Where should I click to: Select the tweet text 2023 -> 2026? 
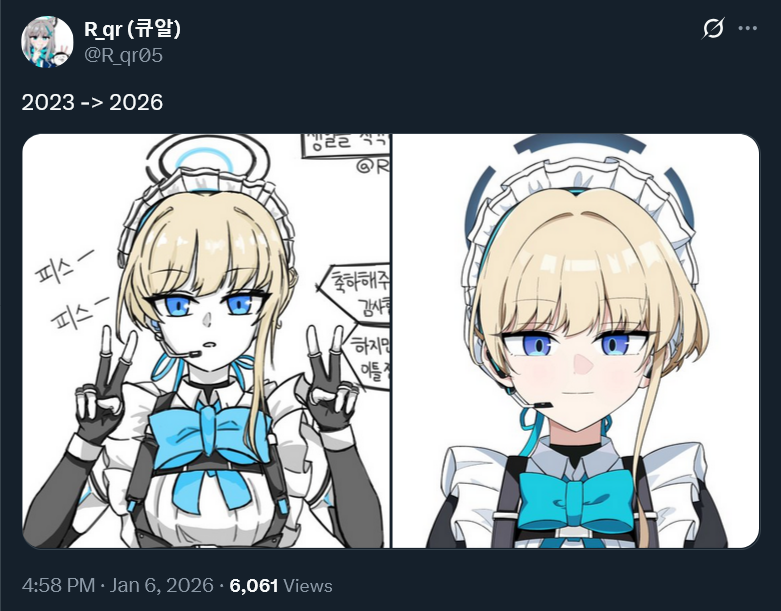coord(92,103)
